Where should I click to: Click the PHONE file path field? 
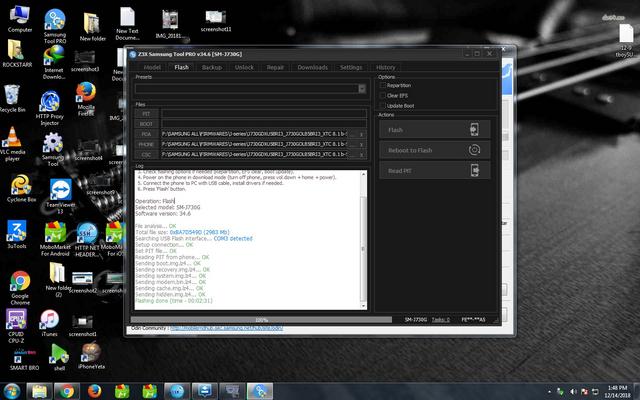tap(255, 144)
